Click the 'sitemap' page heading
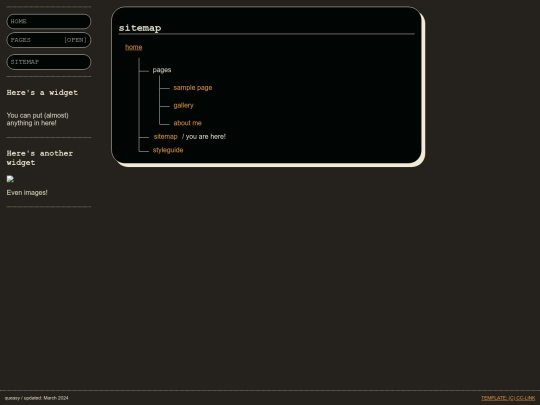 click(140, 28)
